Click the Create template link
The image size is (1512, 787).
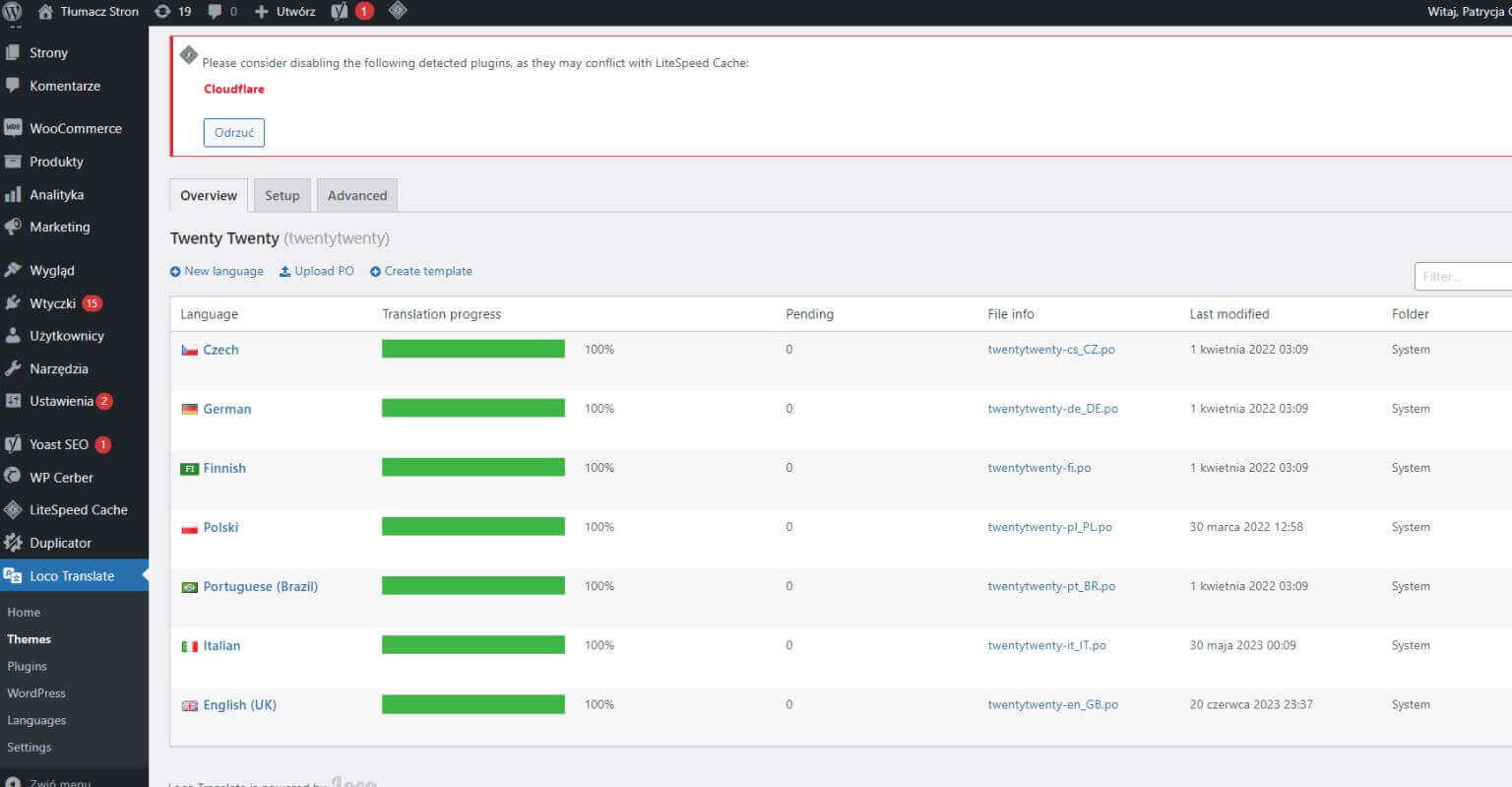pos(421,271)
